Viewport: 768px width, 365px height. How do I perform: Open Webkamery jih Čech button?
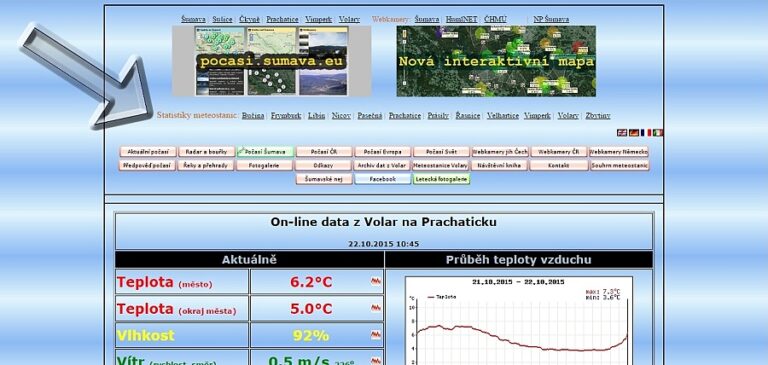pos(500,152)
